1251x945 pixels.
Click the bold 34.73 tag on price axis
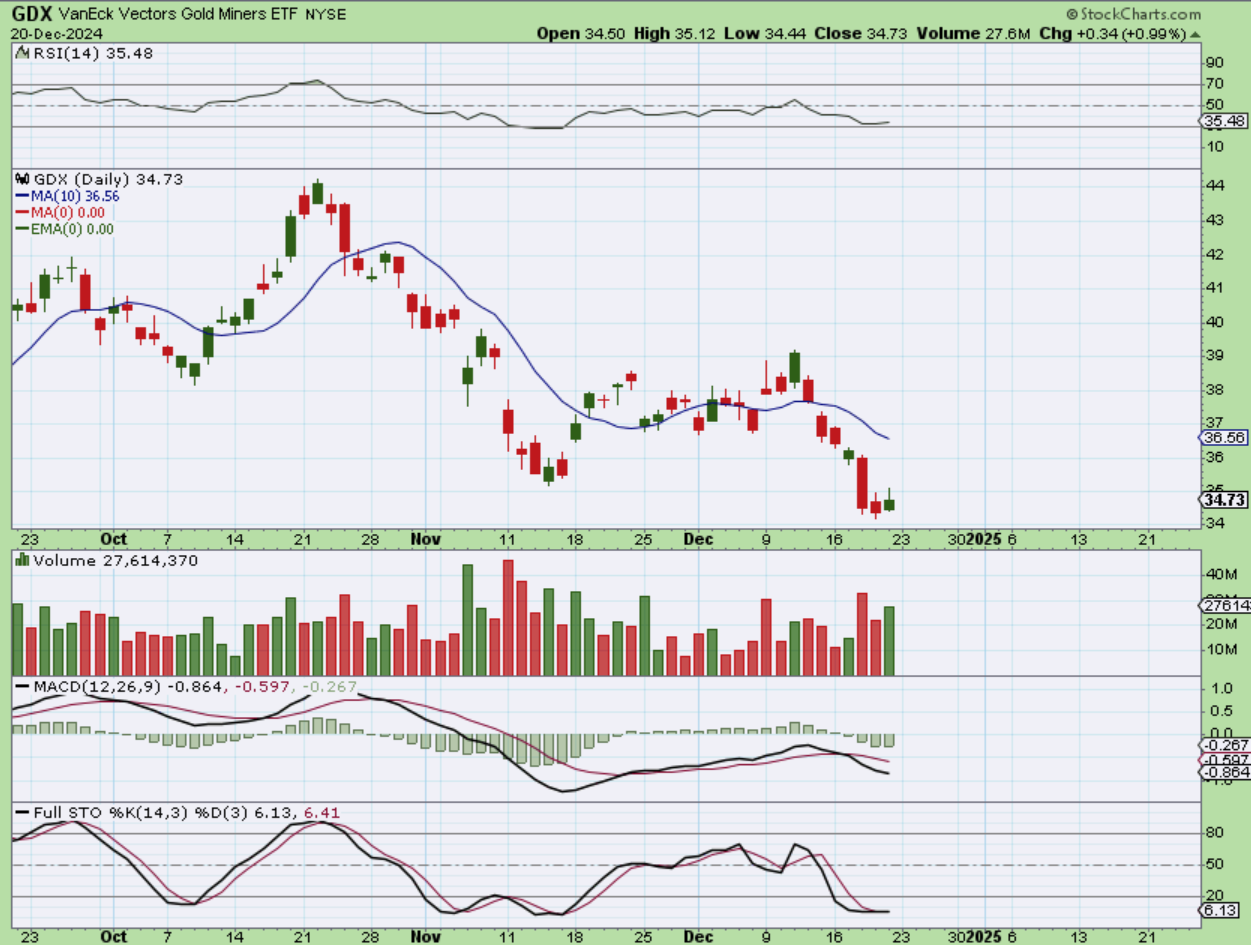click(x=1223, y=499)
